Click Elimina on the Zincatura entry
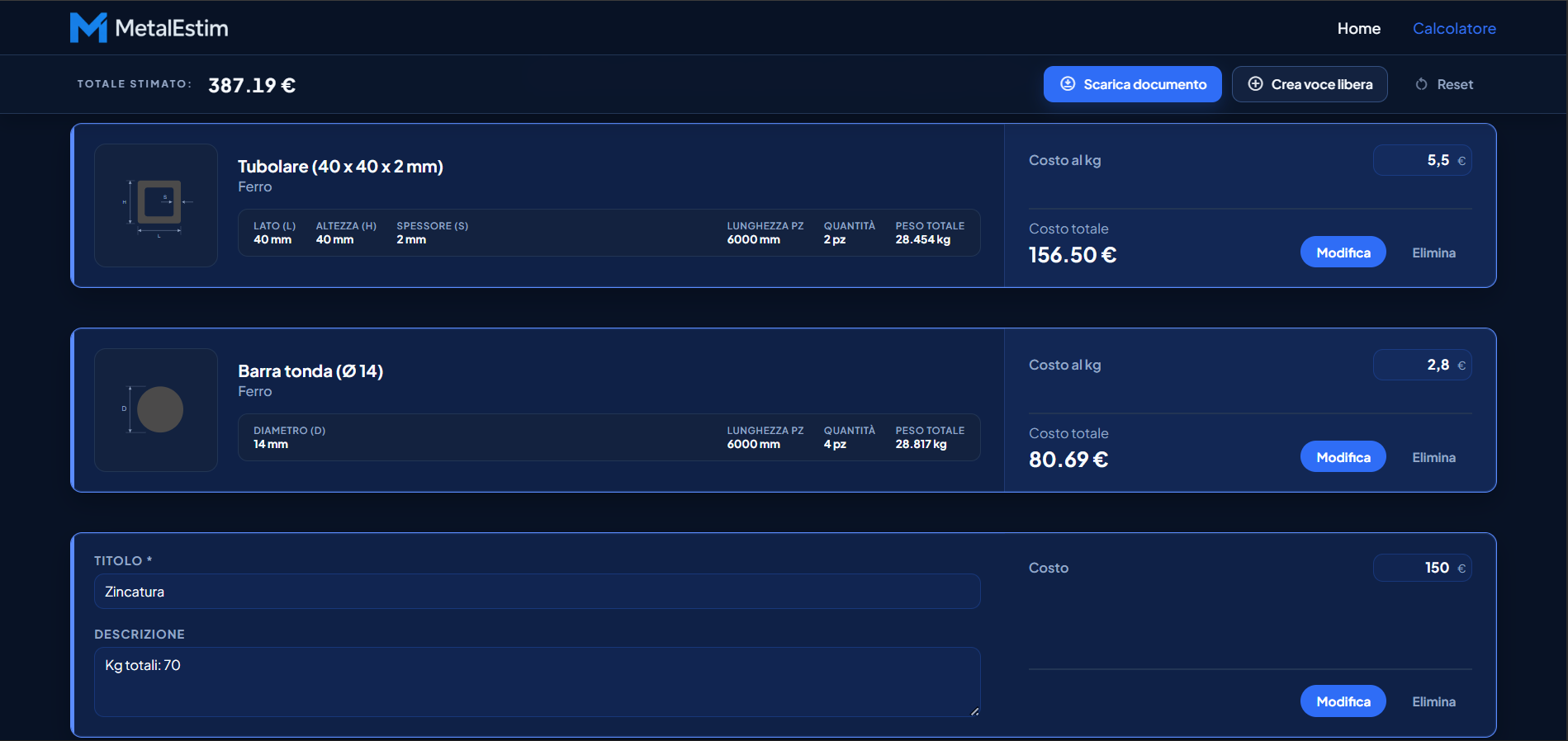This screenshot has height=741, width=1568. 1433,701
